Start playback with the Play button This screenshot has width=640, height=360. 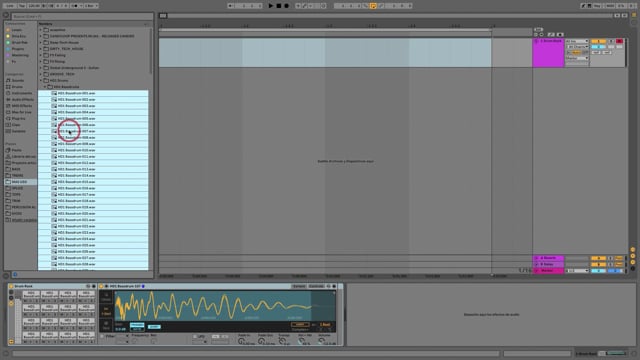(271, 6)
